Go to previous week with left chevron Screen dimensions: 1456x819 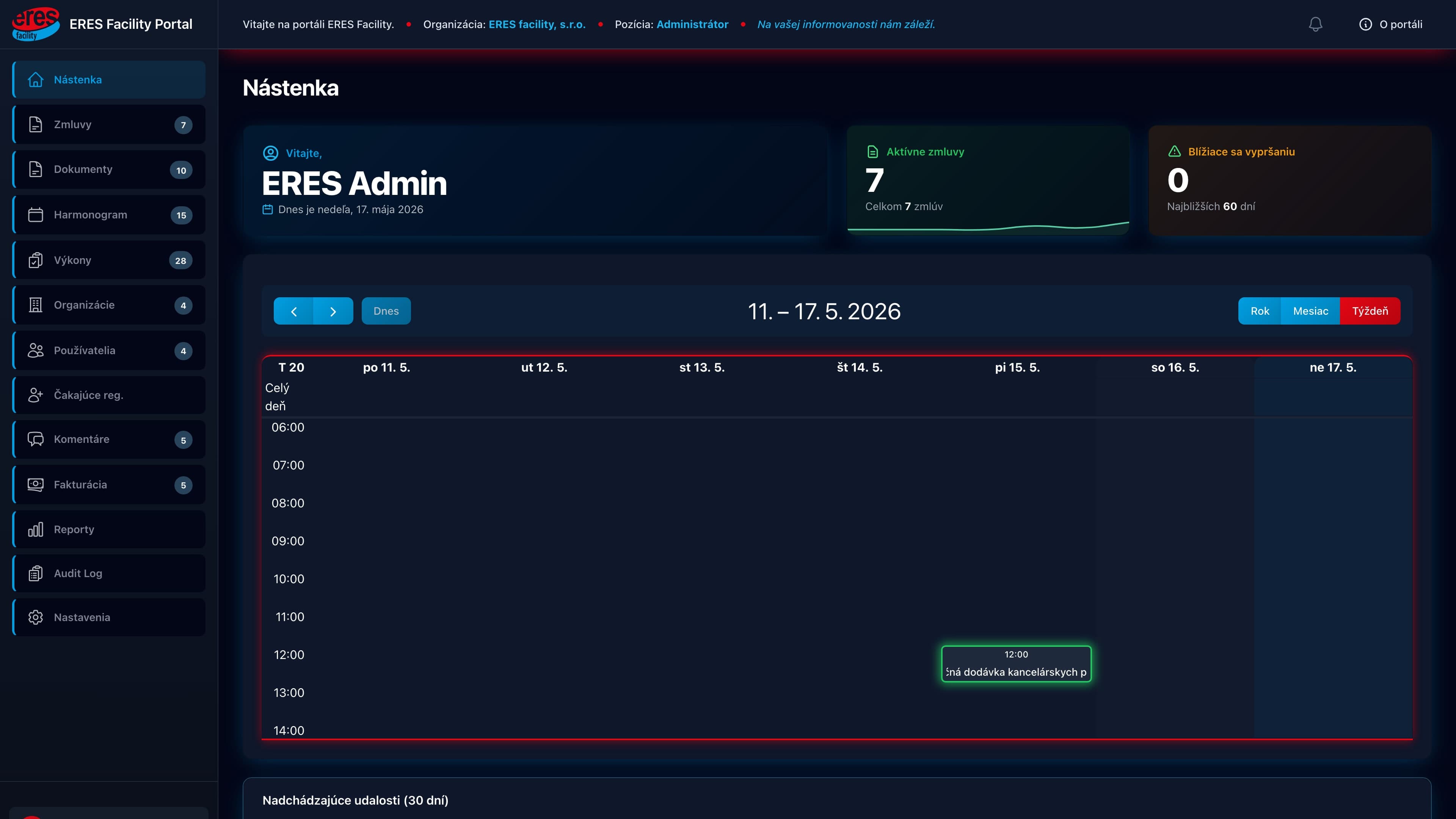pyautogui.click(x=293, y=311)
